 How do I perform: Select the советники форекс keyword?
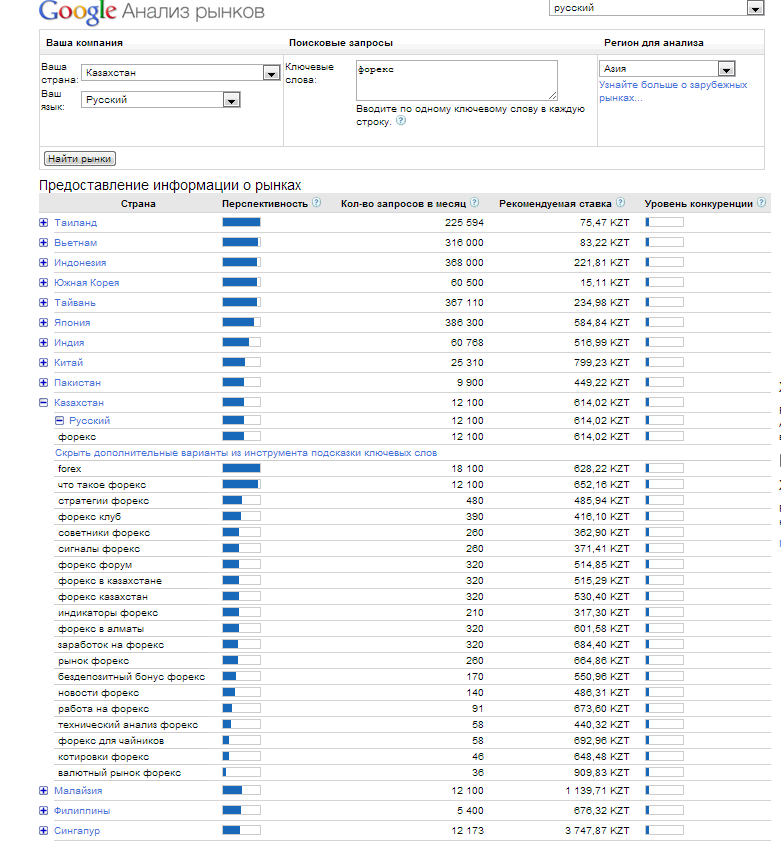pos(104,533)
